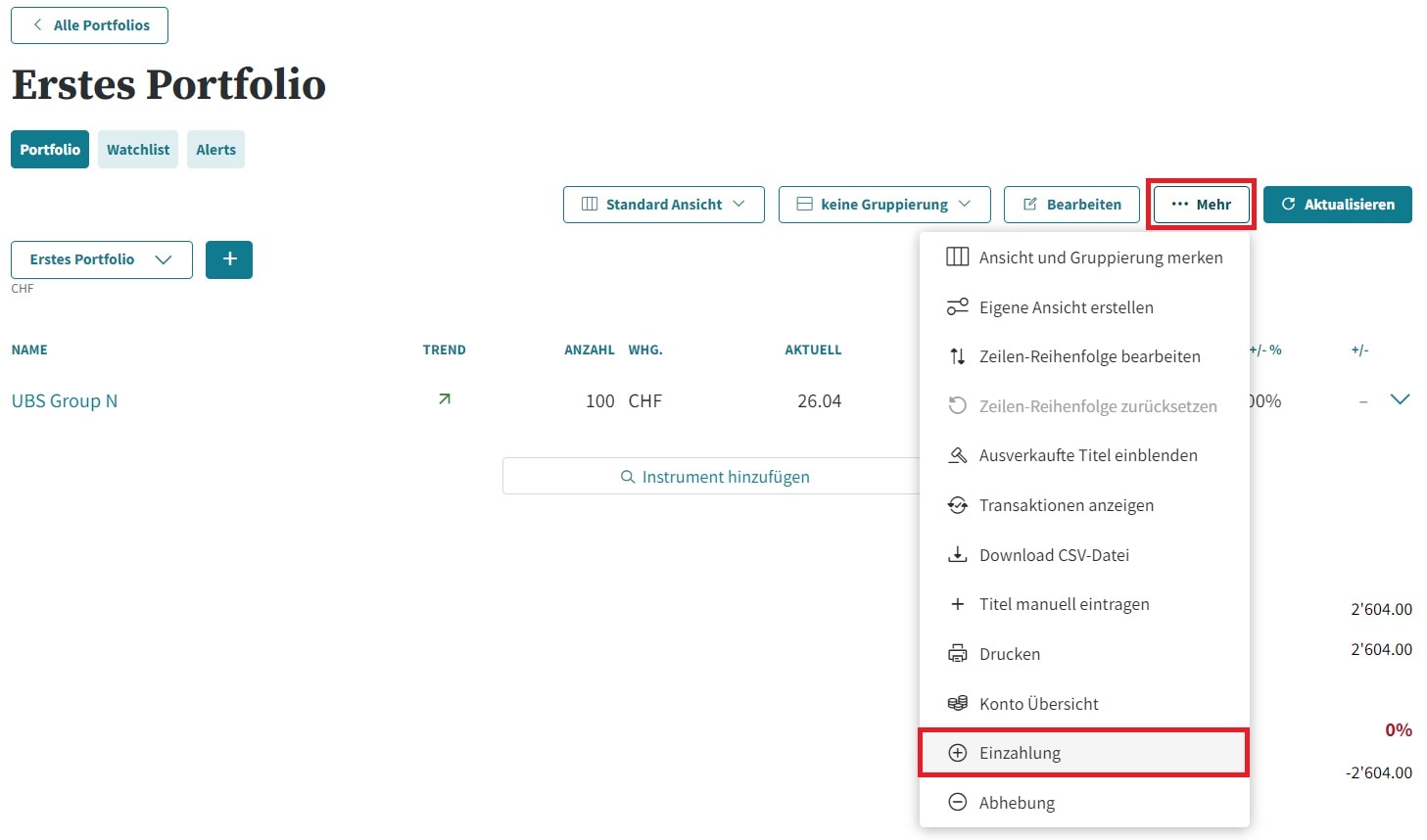Open the Standard Ansicht dropdown
The image size is (1427, 840).
[663, 205]
